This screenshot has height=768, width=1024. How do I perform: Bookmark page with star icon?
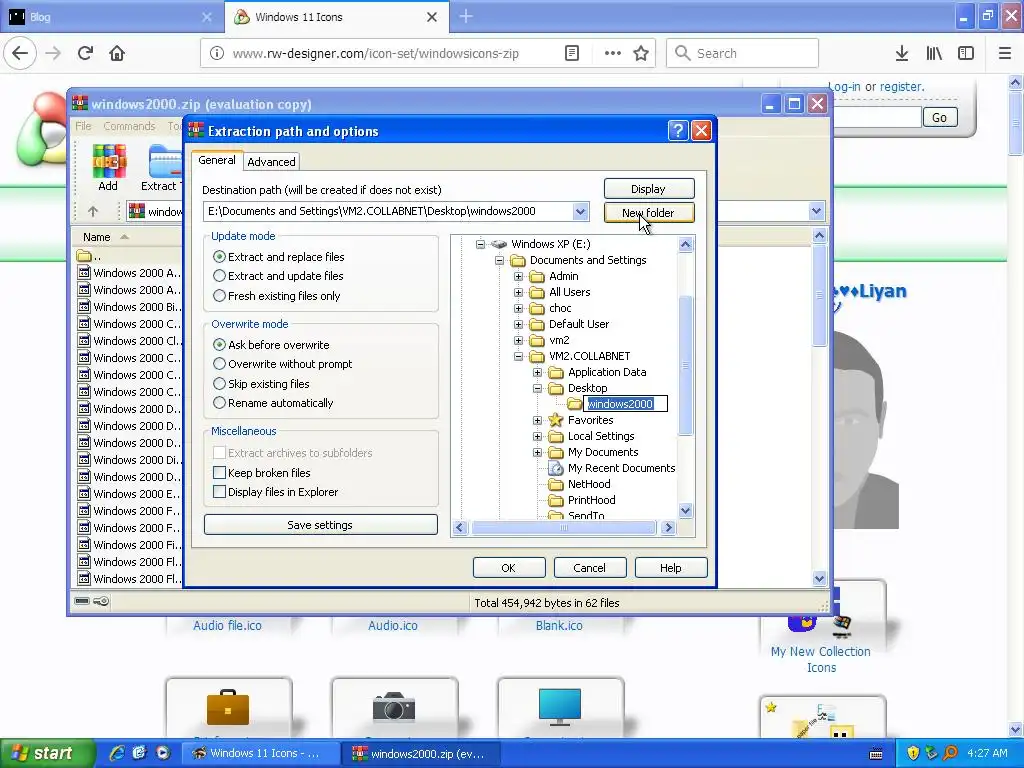pyautogui.click(x=641, y=53)
